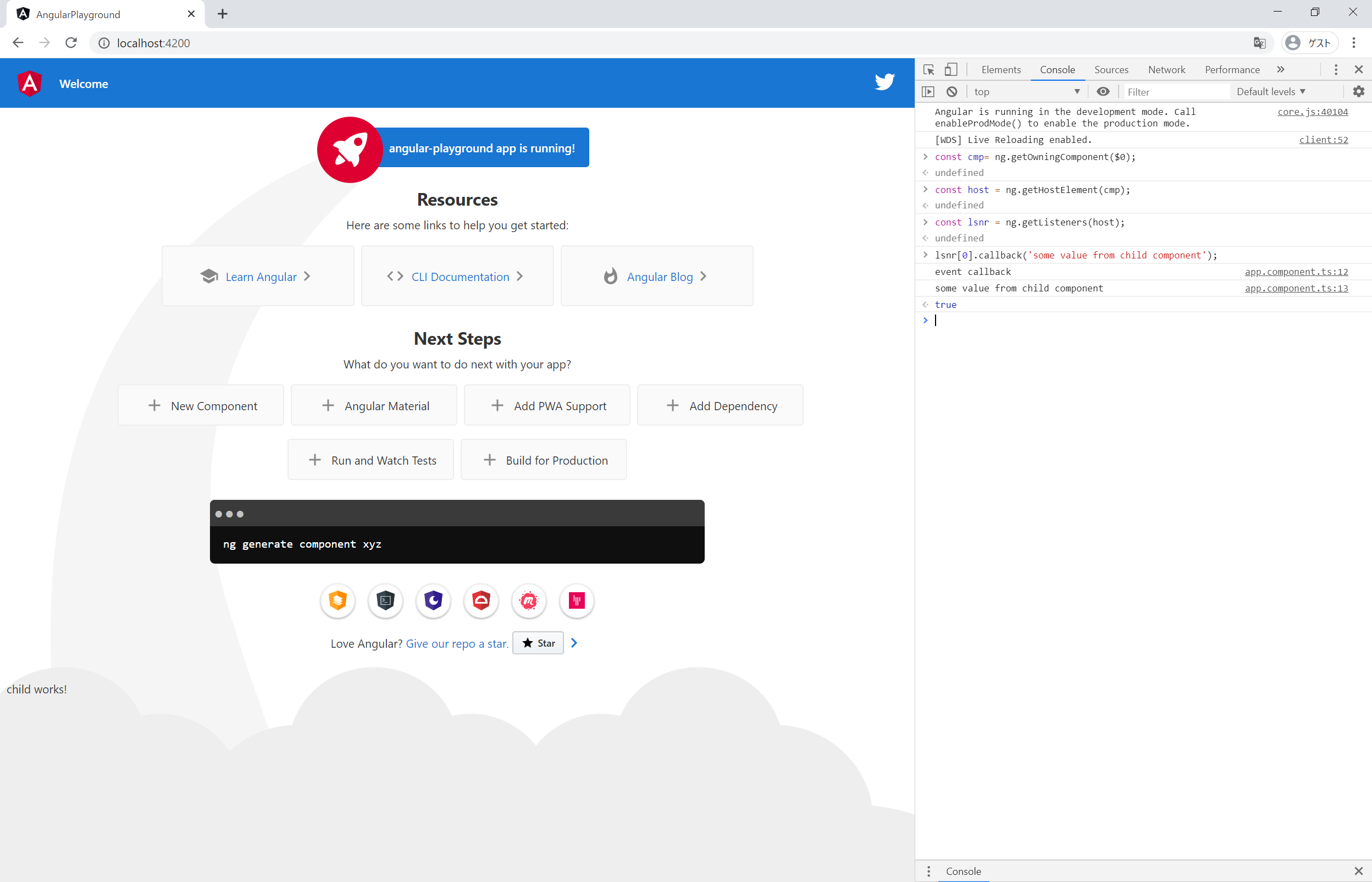The width and height of the screenshot is (1372, 882).
Task: Click the red rocket icon
Action: [x=350, y=150]
